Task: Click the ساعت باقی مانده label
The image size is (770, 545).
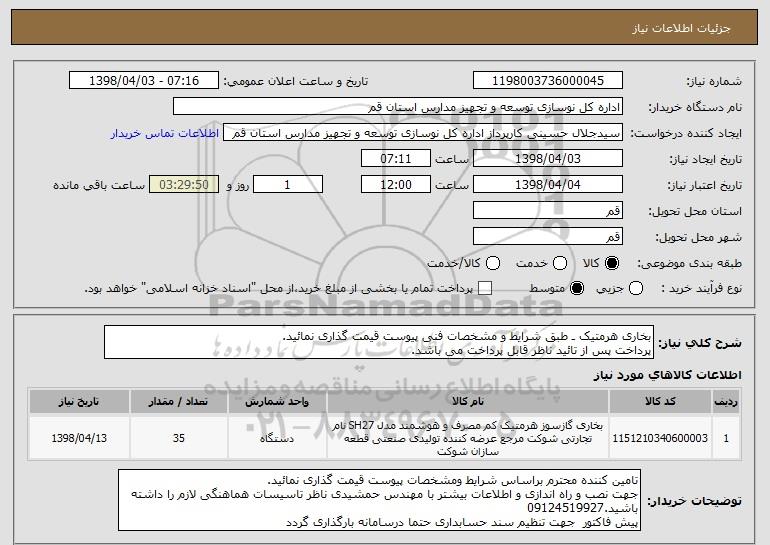Action: (x=99, y=185)
